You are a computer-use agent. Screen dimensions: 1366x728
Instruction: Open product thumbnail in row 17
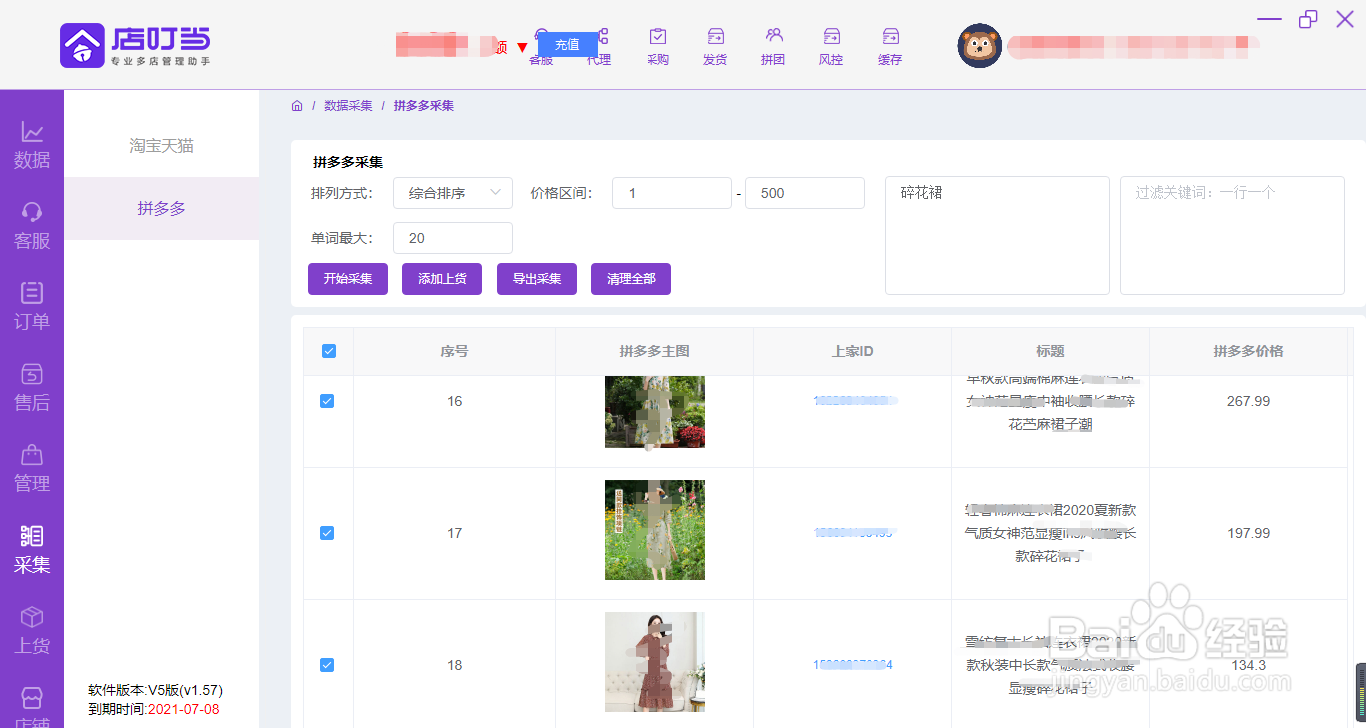click(655, 530)
